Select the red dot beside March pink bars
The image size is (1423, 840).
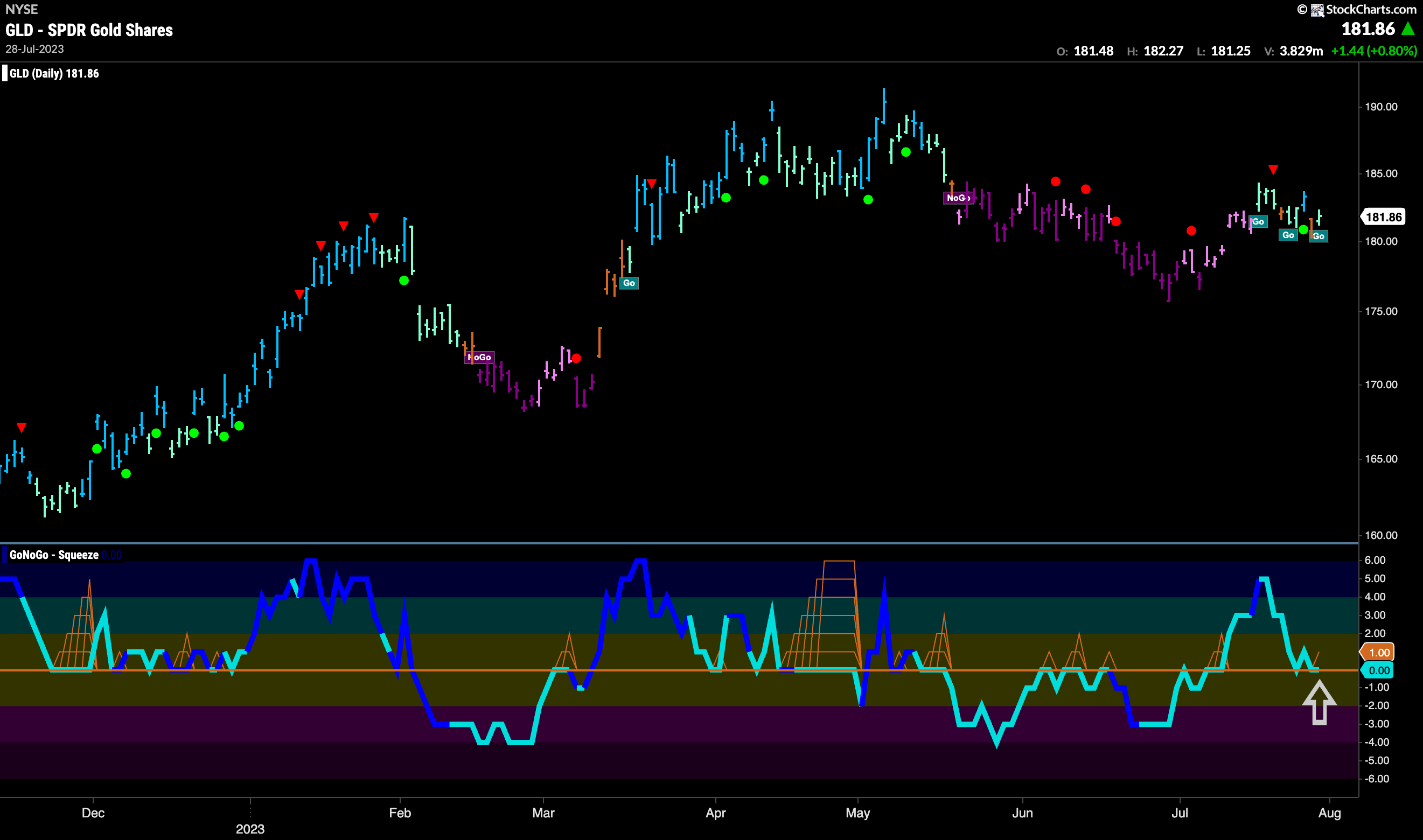[x=576, y=358]
